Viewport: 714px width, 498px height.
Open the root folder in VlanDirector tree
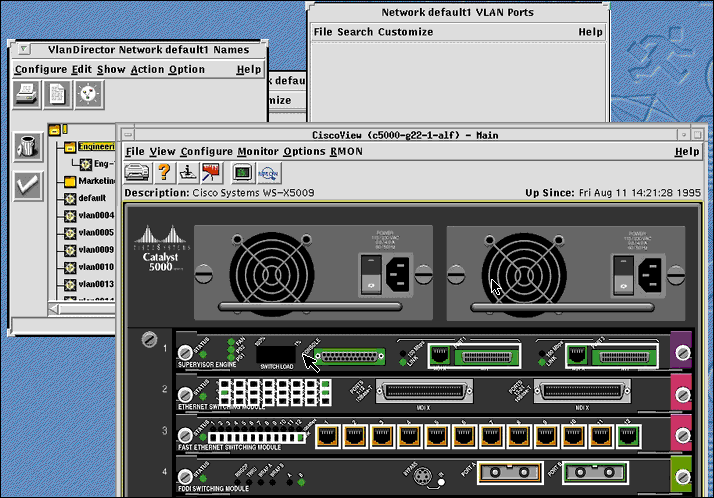tap(54, 130)
